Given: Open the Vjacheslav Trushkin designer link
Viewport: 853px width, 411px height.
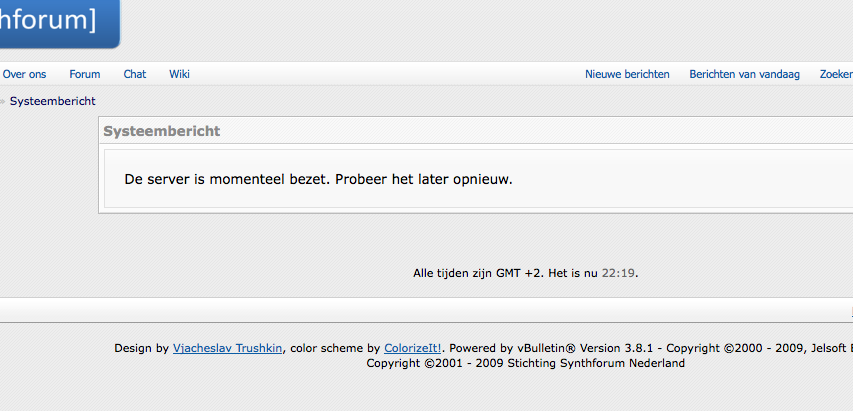Looking at the screenshot, I should pyautogui.click(x=227, y=348).
